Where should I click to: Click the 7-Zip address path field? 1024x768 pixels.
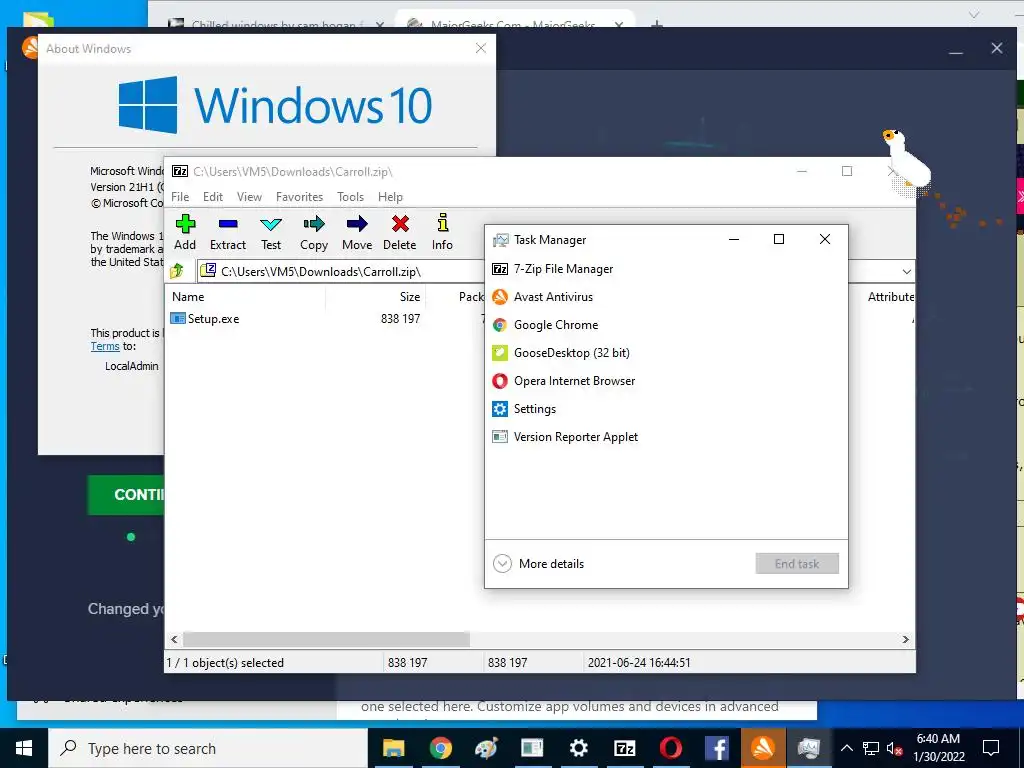coord(340,271)
